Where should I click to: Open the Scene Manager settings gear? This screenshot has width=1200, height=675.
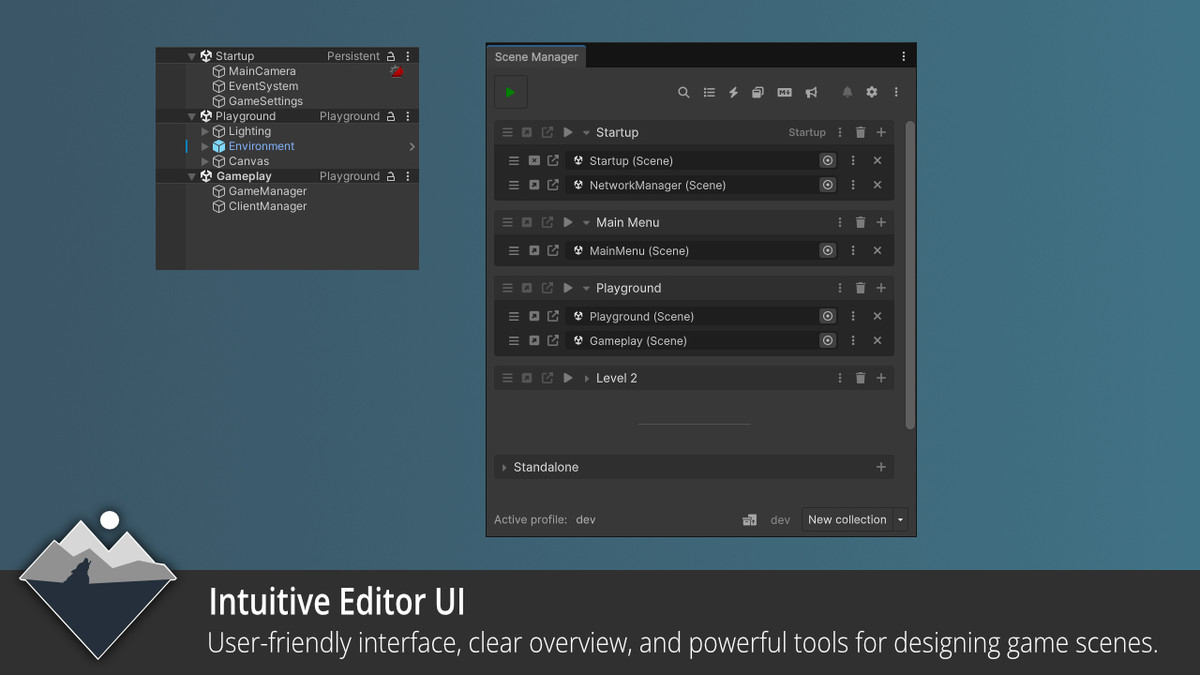[x=871, y=91]
